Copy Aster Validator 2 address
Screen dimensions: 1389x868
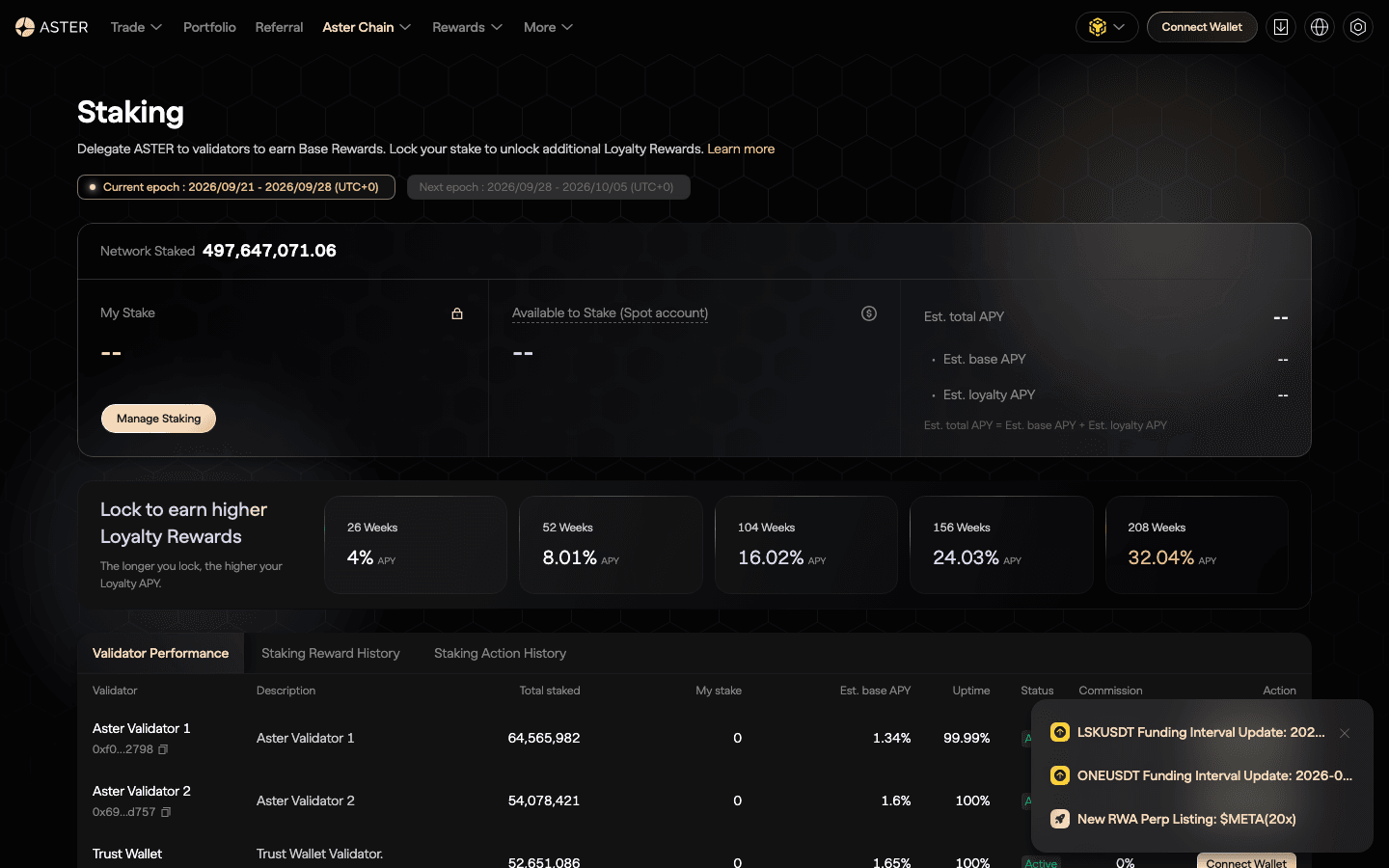pyautogui.click(x=166, y=812)
